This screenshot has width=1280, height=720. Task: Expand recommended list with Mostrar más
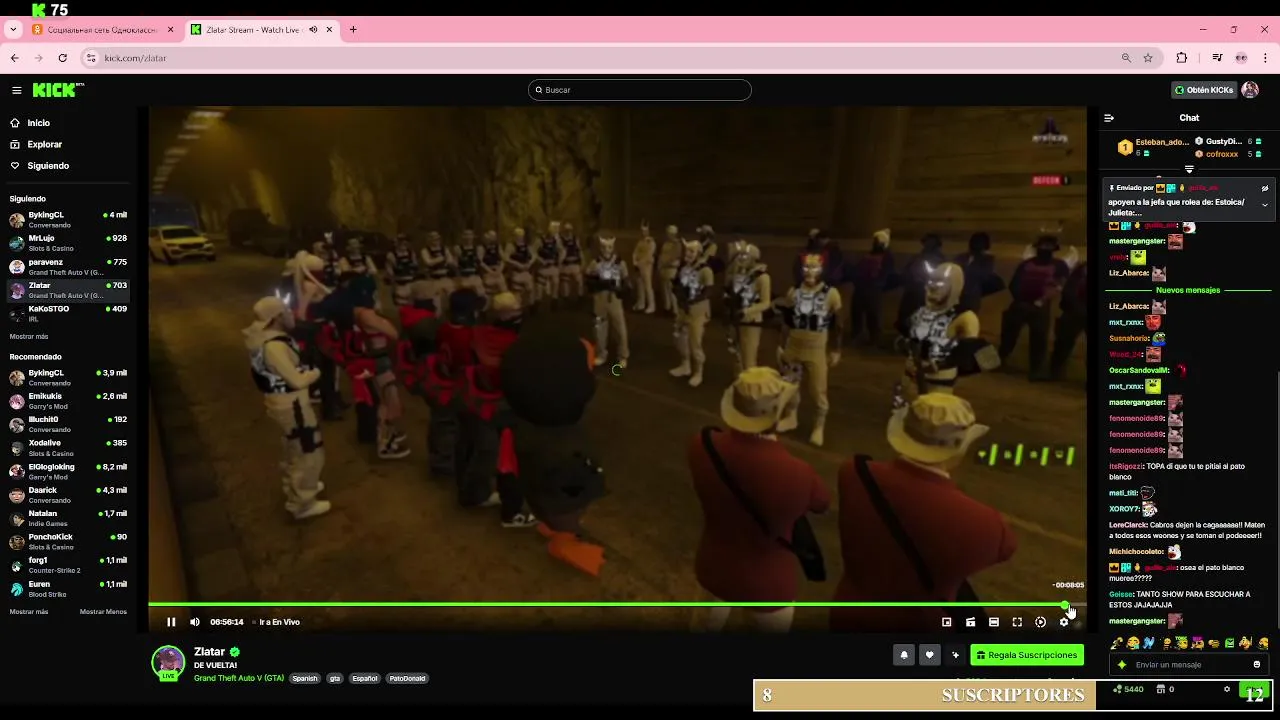[29, 612]
